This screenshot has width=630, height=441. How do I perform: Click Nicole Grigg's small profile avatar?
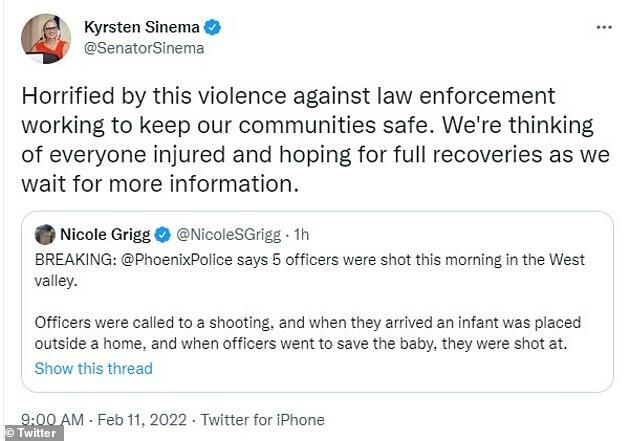click(x=44, y=236)
